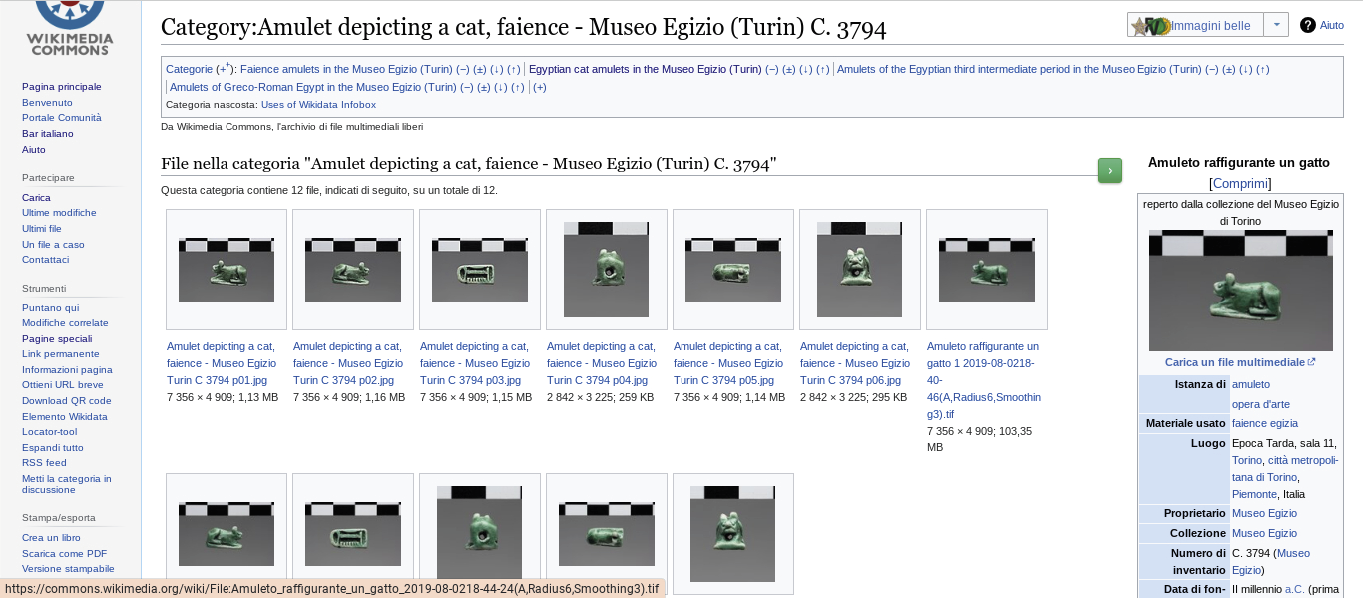Image resolution: width=1363 pixels, height=598 pixels.
Task: Open Museo Egizio link in Proprietario row
Action: coord(1264,513)
